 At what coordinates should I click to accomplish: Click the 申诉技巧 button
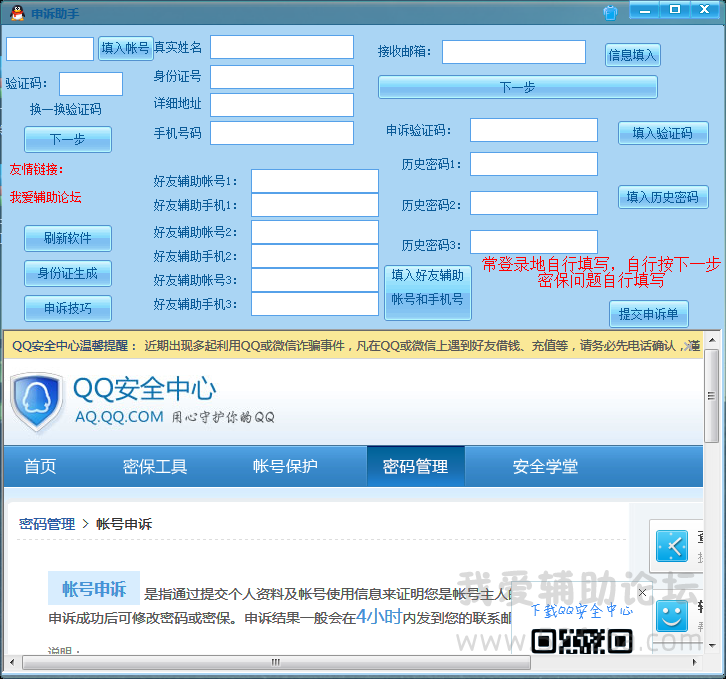[x=68, y=308]
